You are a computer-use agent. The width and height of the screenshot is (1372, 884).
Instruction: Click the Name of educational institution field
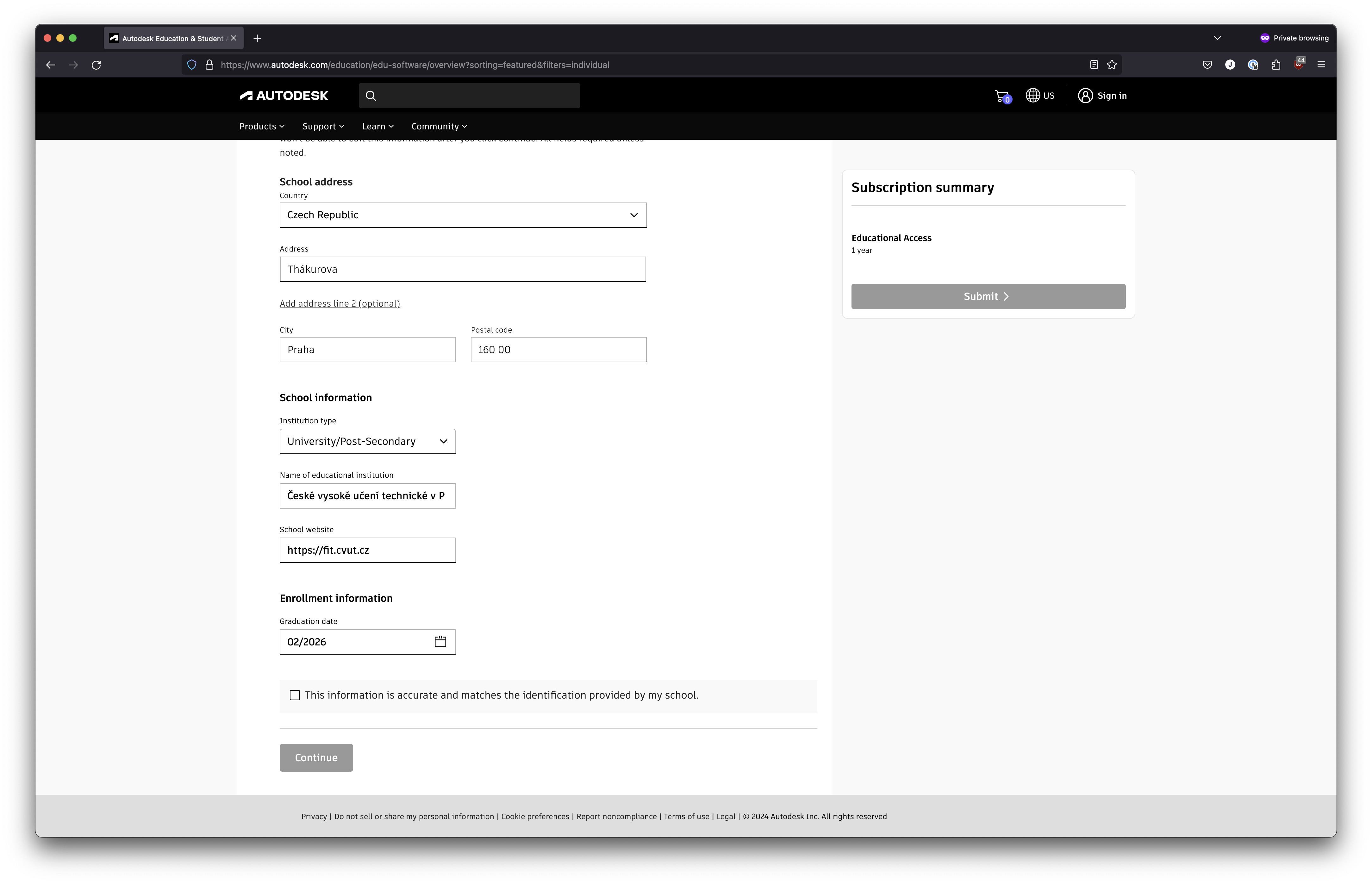click(x=367, y=496)
